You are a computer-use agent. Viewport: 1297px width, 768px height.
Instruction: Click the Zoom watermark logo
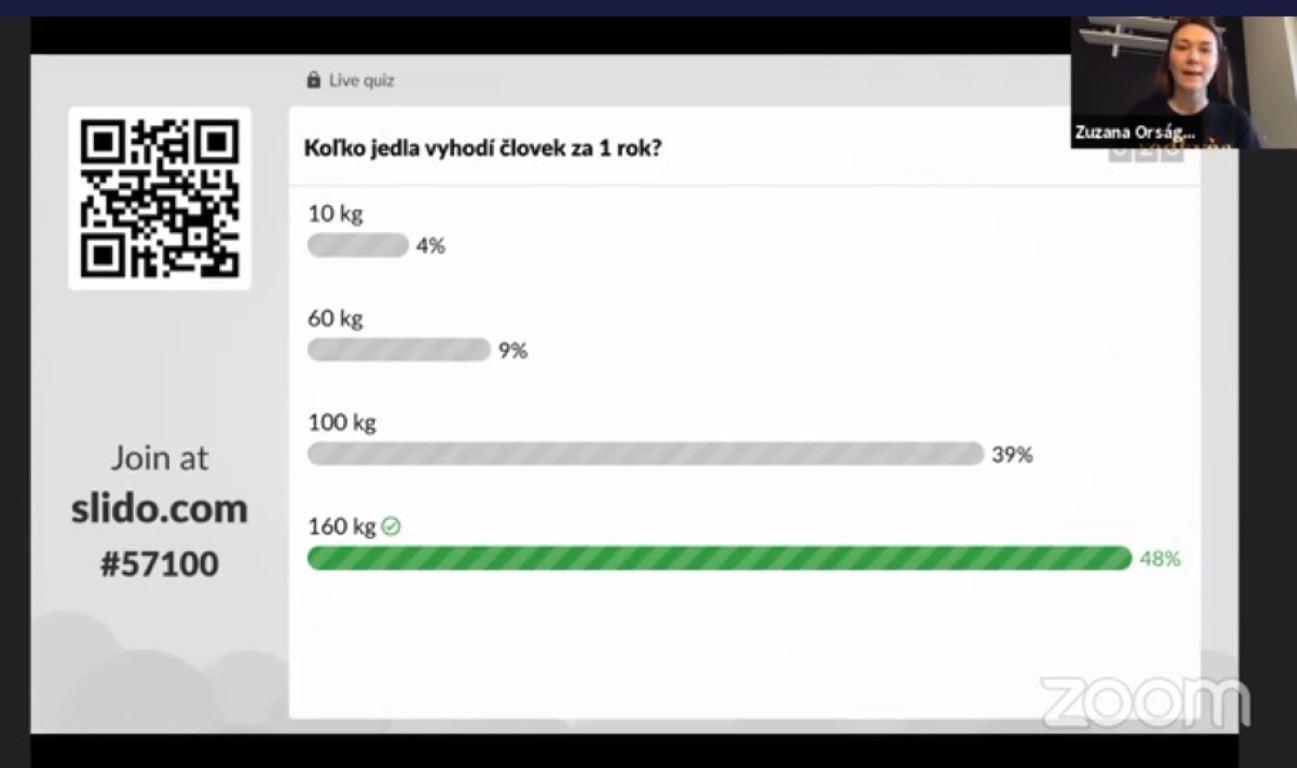[1144, 702]
